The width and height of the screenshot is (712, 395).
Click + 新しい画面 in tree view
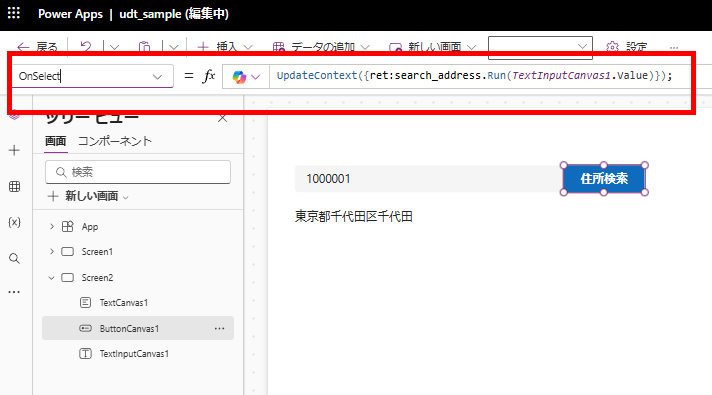[89, 196]
